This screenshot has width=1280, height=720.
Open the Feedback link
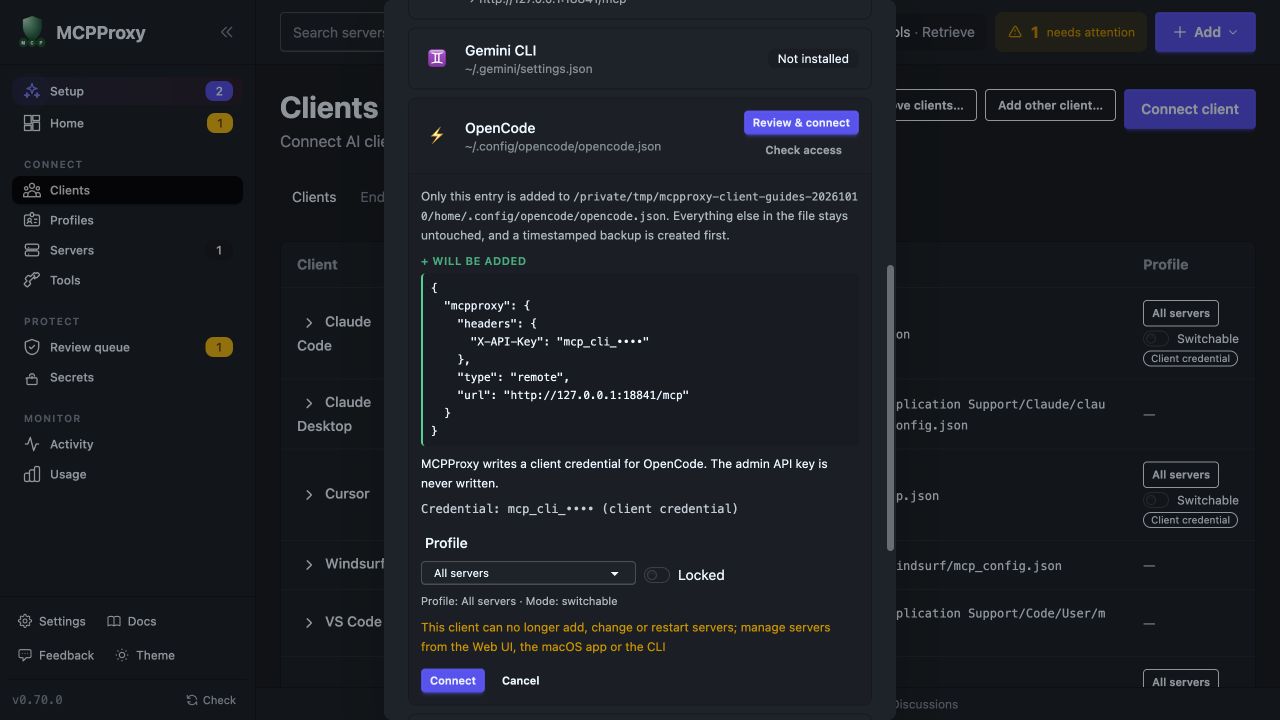(56, 655)
